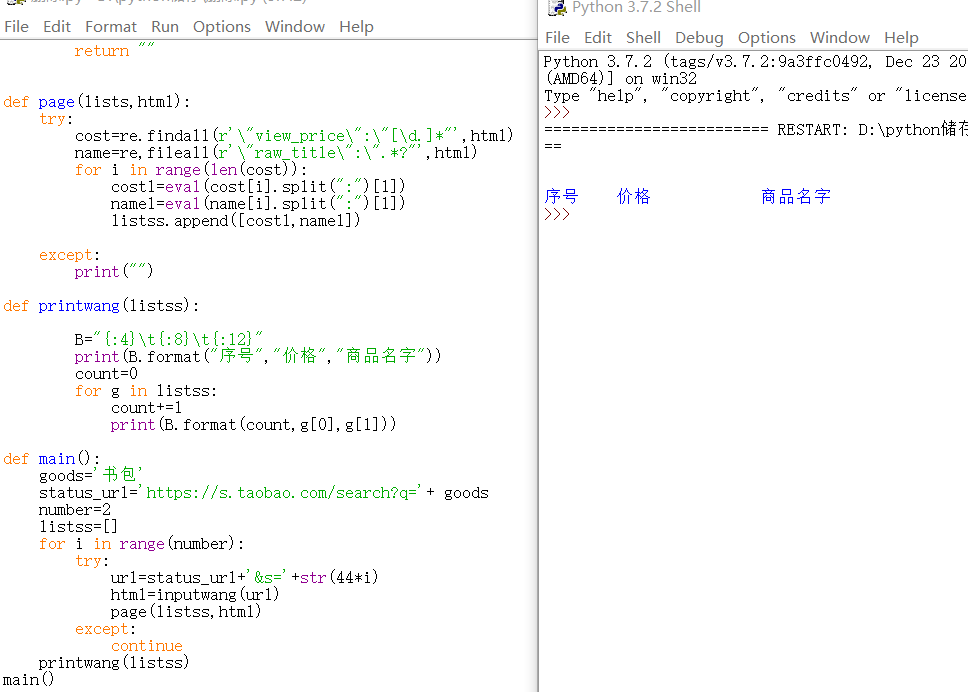Open the editor's Edit menu

coord(57,27)
